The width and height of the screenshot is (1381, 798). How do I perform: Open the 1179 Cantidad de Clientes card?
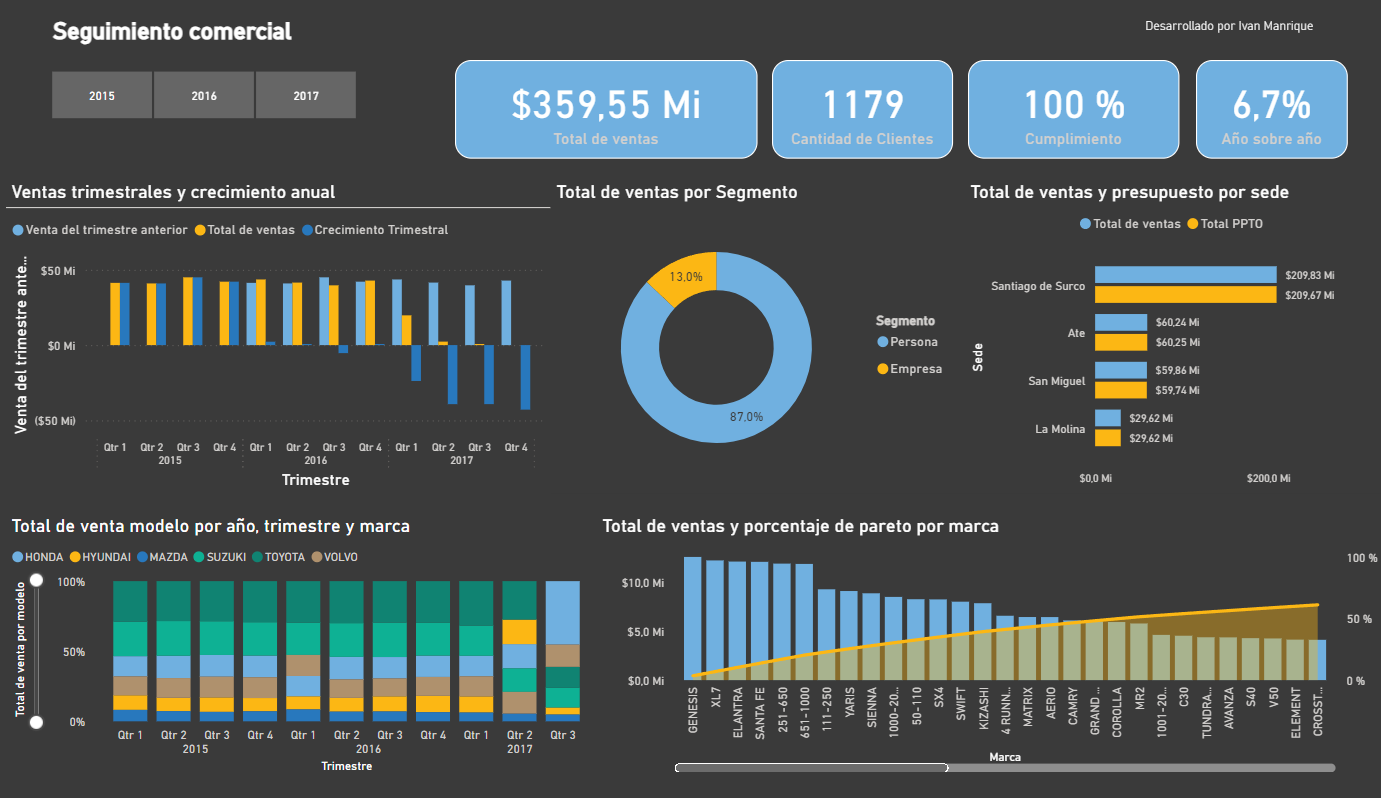point(862,109)
